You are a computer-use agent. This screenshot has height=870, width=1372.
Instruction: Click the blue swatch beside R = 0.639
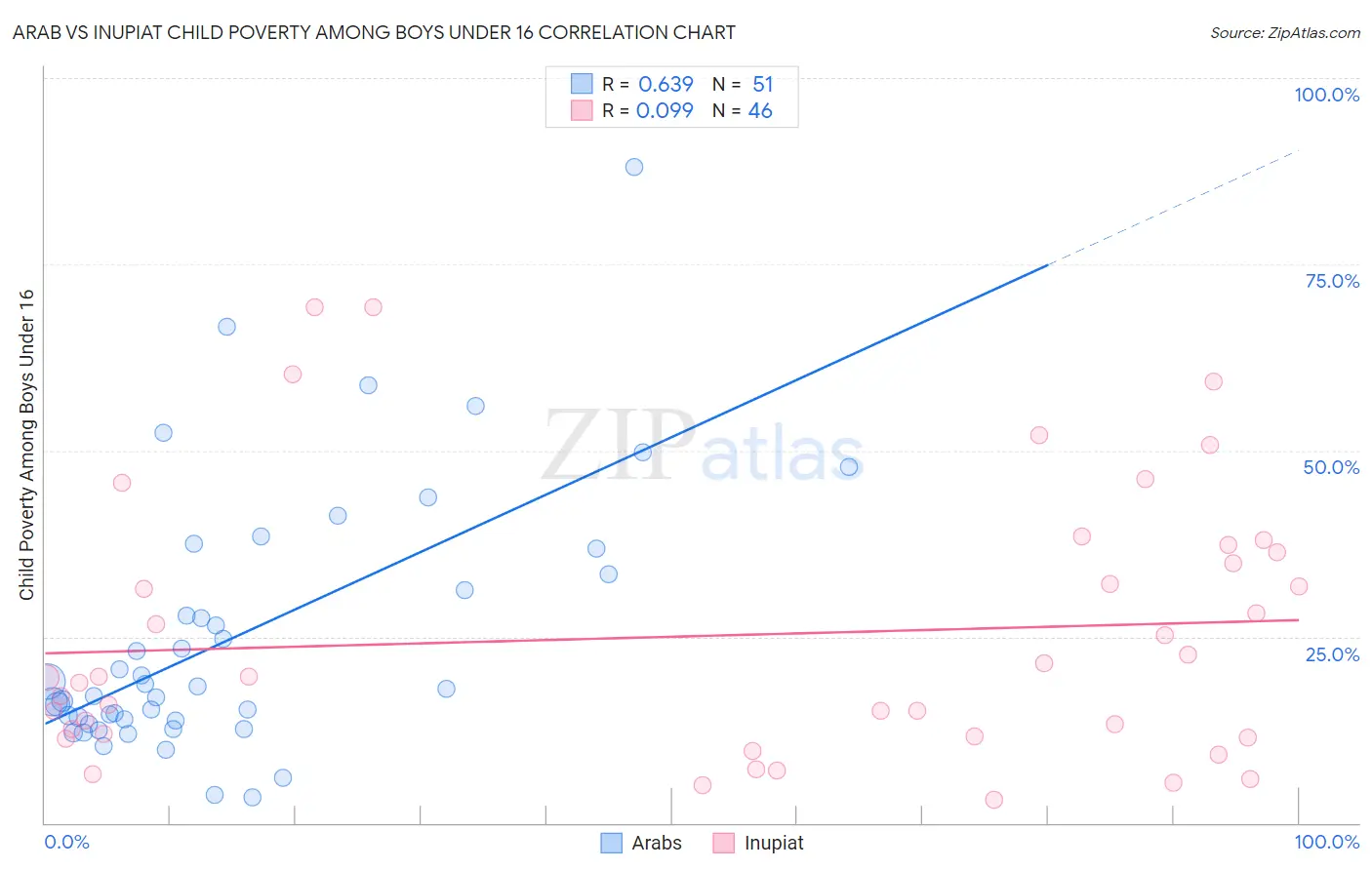582,84
